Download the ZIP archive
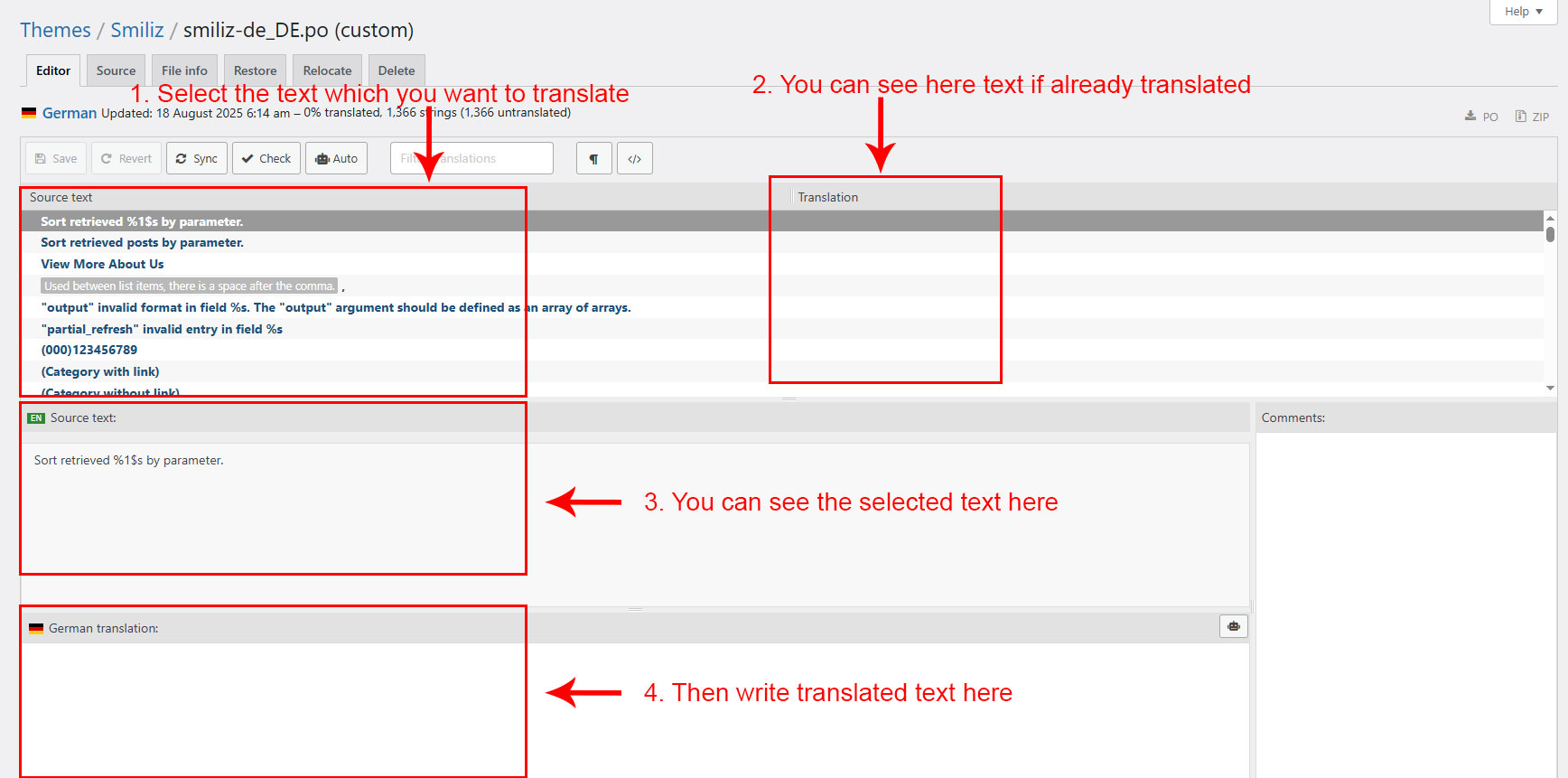 1532,117
